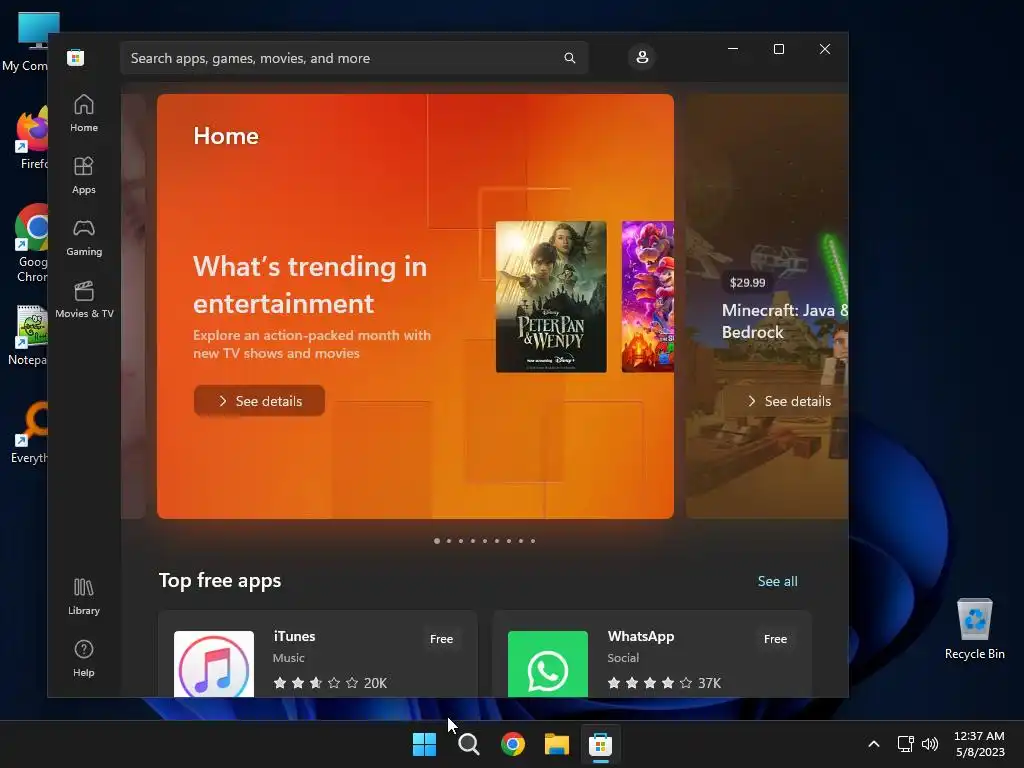Click the Free button for WhatsApp
The width and height of the screenshot is (1024, 768).
[775, 639]
